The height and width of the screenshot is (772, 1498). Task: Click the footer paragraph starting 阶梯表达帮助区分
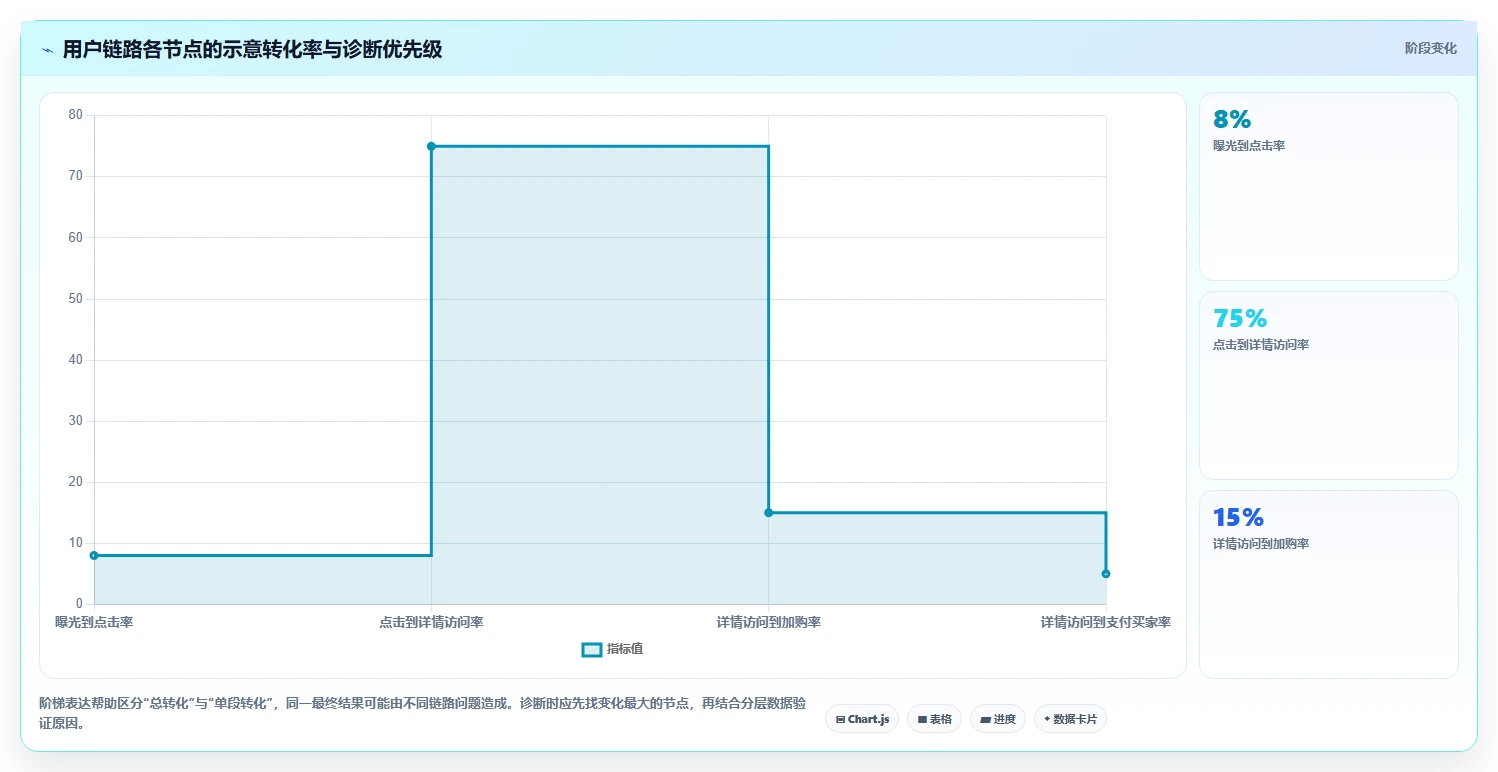(423, 713)
